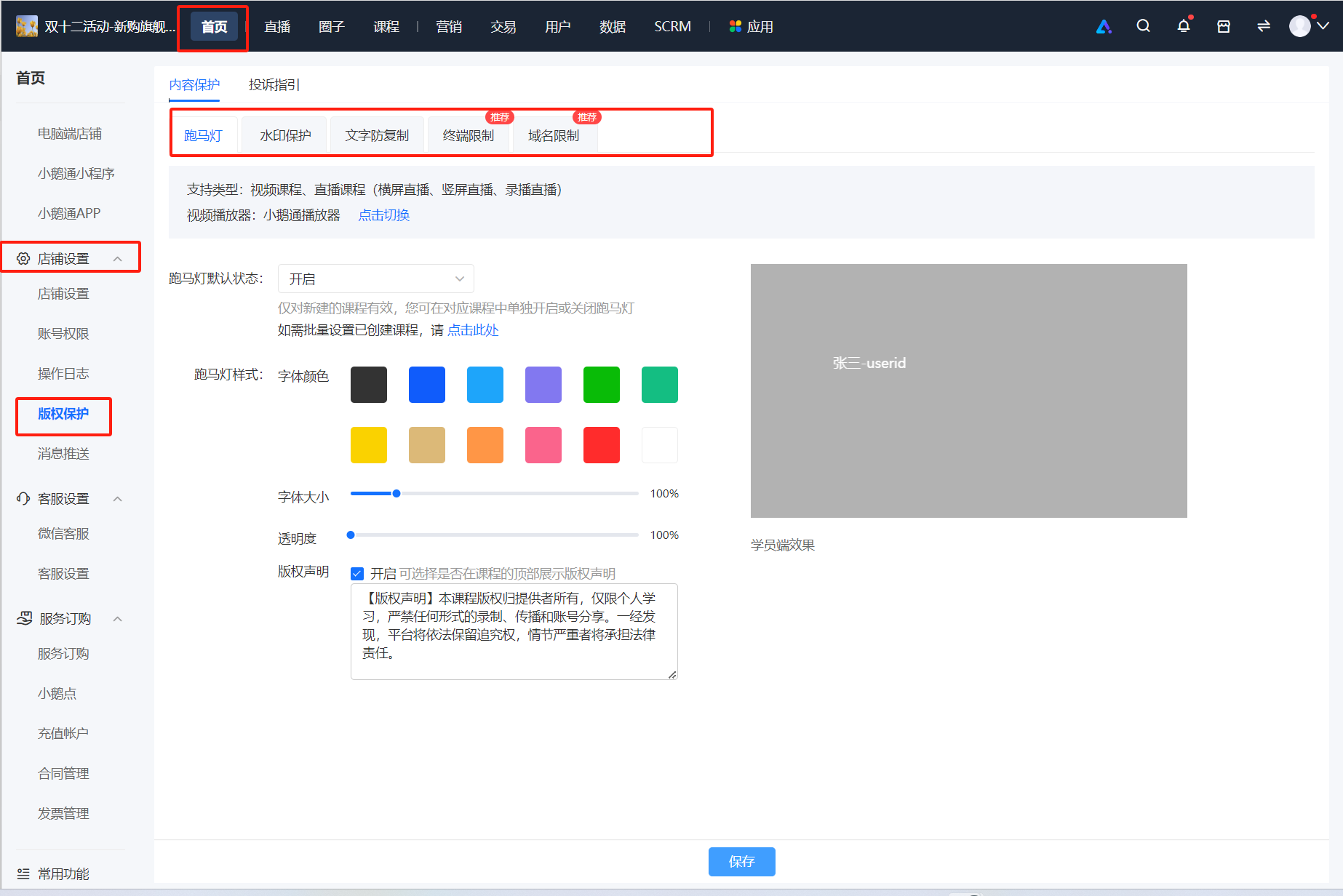The width and height of the screenshot is (1343, 896).
Task: Switch to the 投诉指引 tab
Action: [x=274, y=85]
